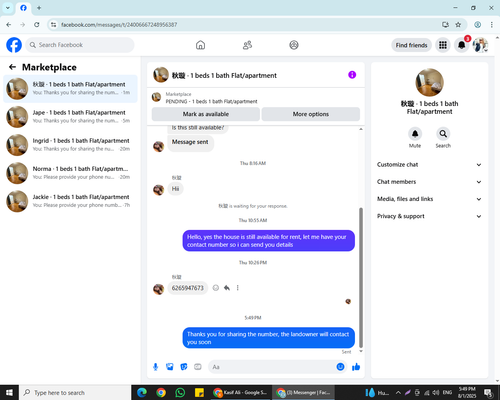Open the Facebook logo home link

point(14,45)
